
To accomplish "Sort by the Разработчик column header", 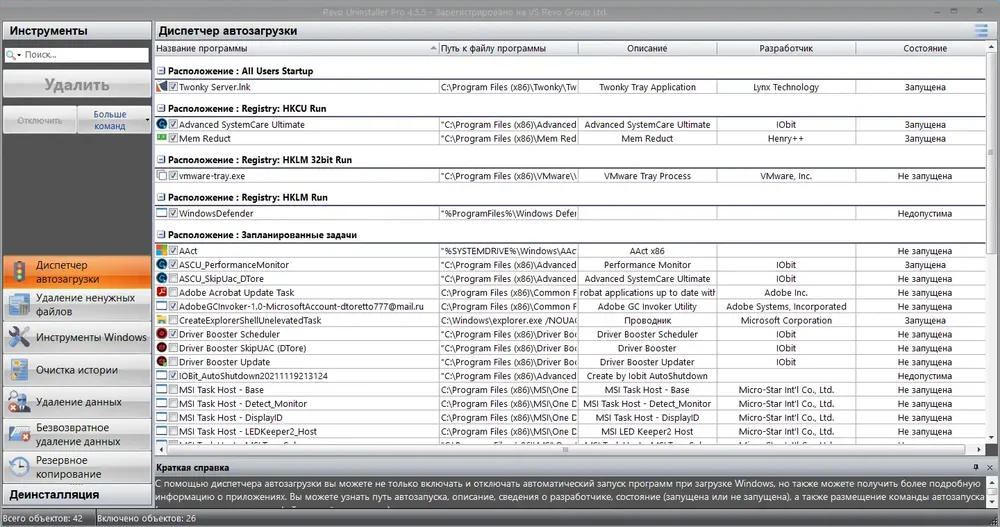I will point(786,48).
